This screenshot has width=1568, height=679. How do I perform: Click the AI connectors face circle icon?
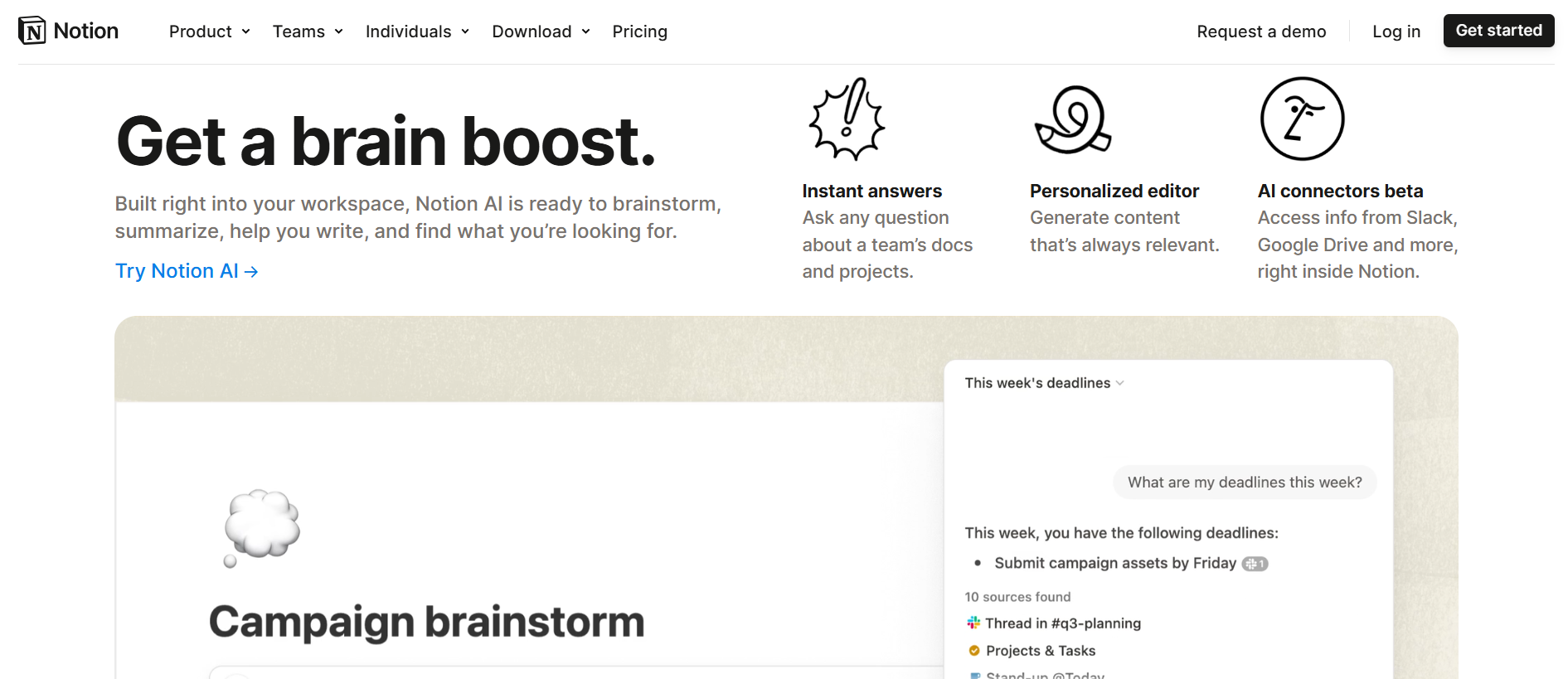[x=1302, y=119]
